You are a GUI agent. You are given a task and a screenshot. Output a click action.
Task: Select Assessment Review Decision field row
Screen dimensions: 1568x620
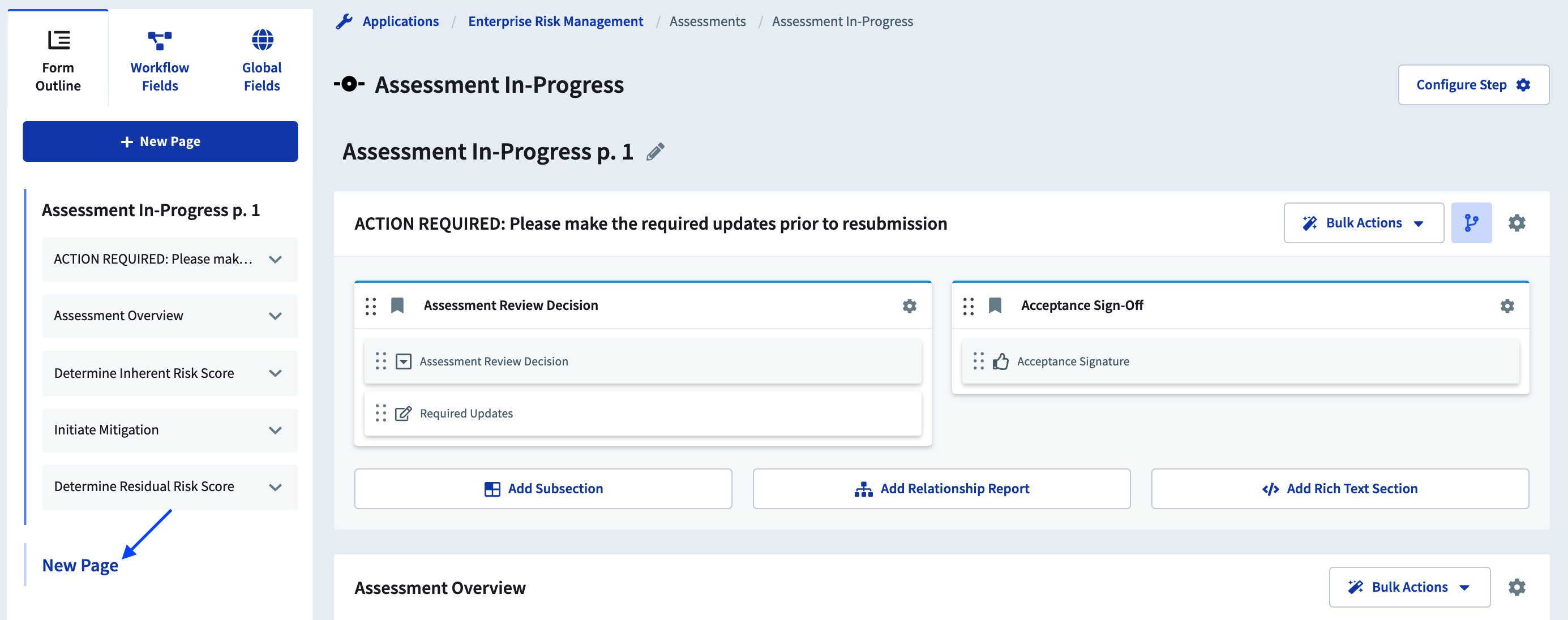(643, 361)
